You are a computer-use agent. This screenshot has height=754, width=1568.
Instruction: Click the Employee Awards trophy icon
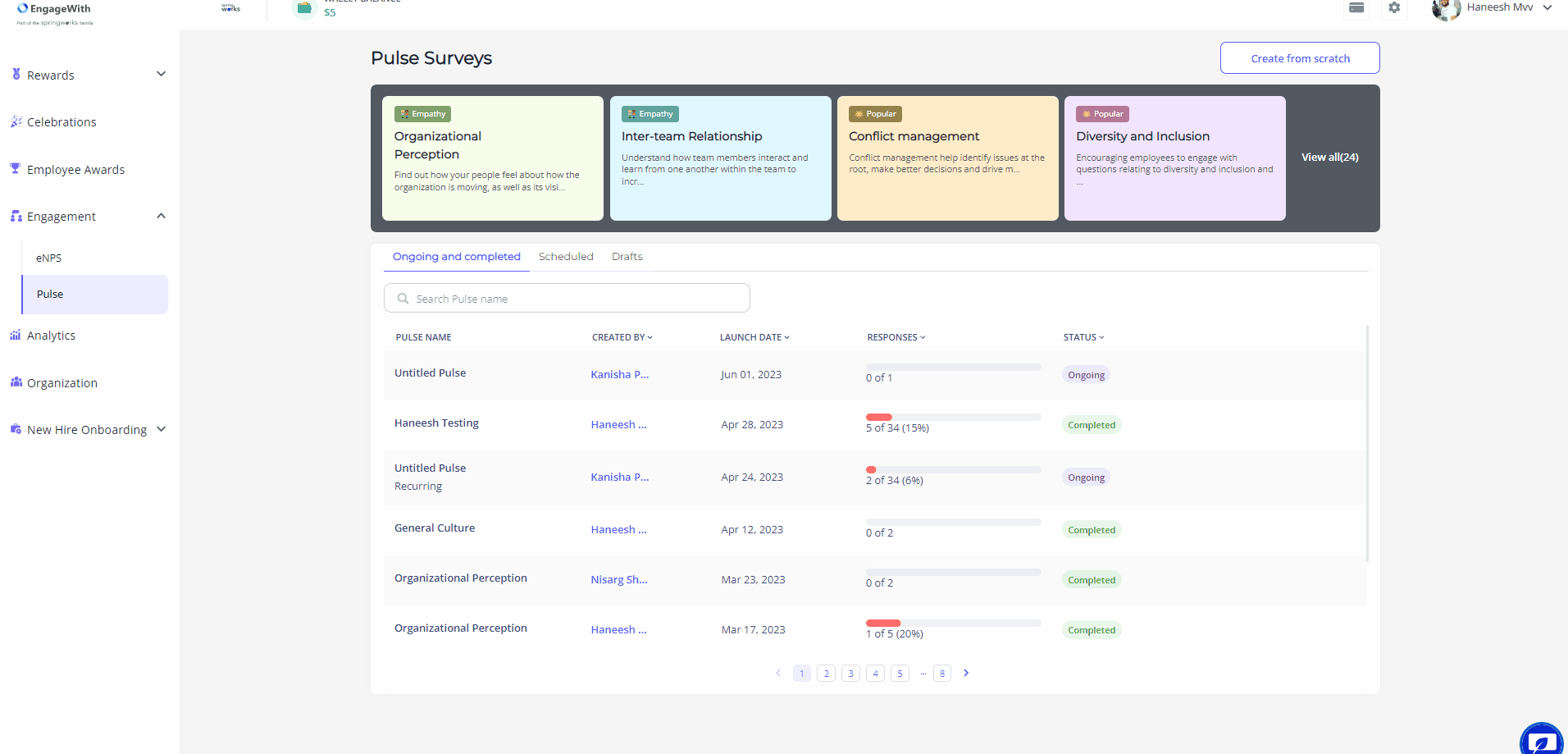[16, 169]
